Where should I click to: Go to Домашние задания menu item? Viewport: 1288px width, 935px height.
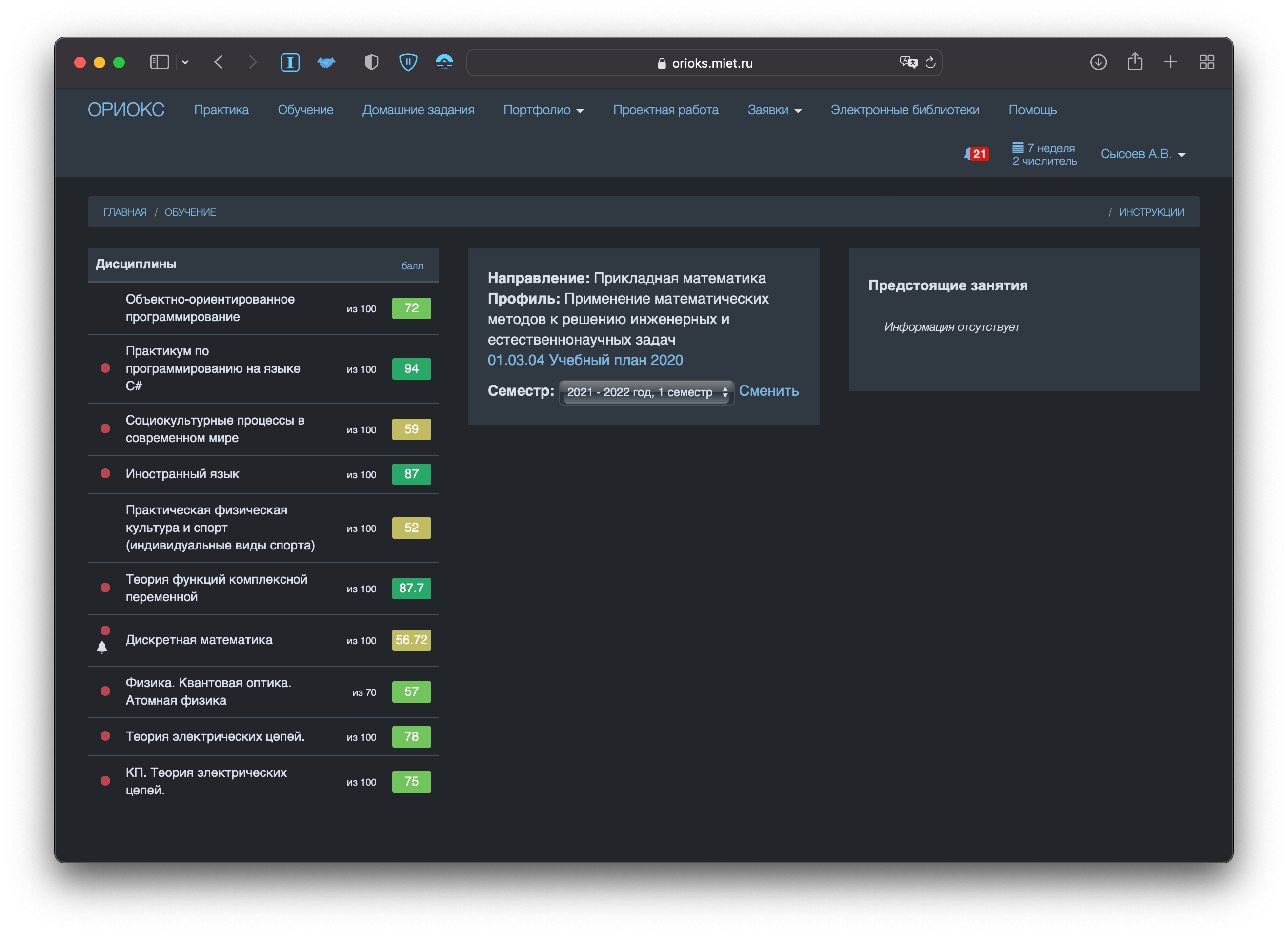coord(418,110)
